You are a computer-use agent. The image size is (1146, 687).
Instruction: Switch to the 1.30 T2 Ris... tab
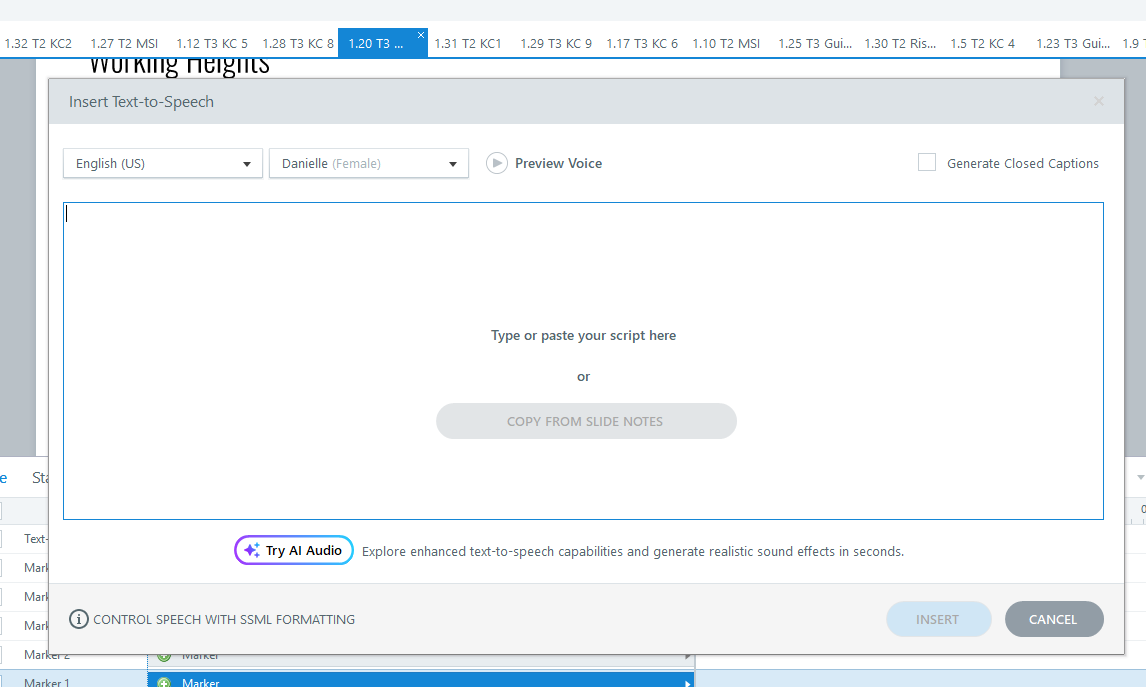900,44
